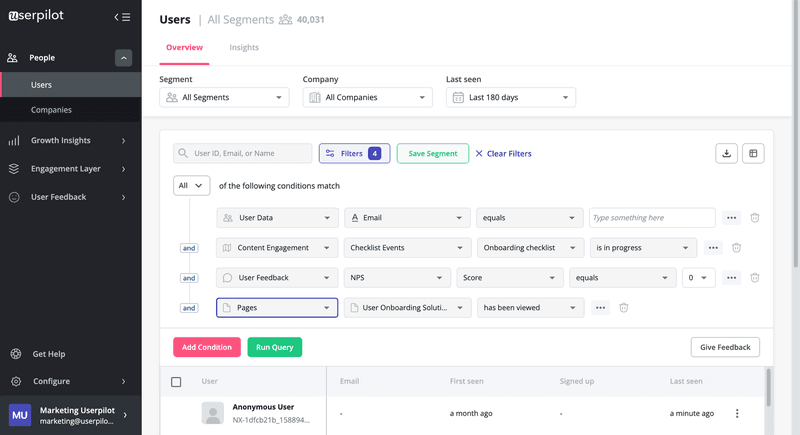Collapse the sidebar menu icon

122,17
